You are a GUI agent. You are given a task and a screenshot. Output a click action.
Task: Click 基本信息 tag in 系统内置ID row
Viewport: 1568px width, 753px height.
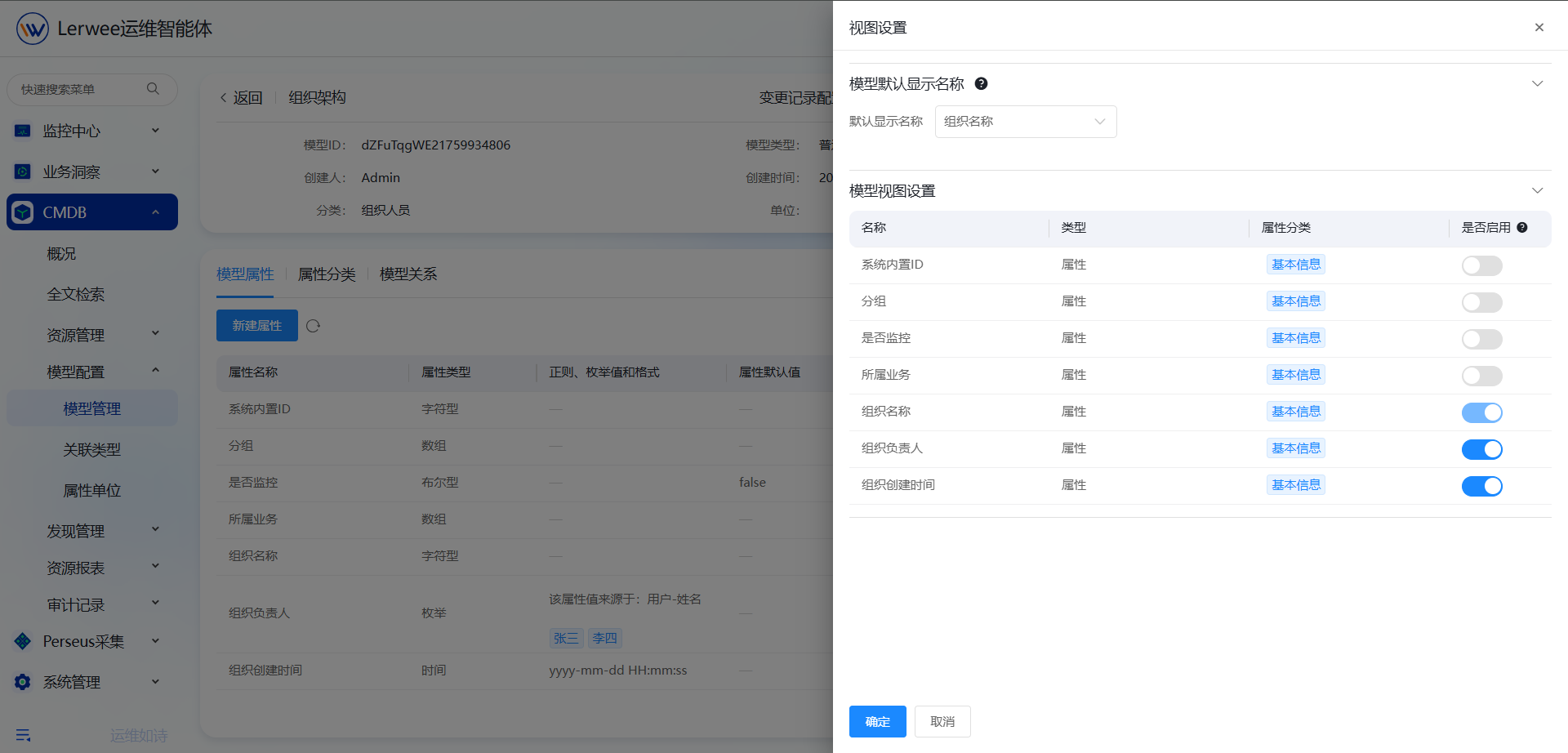coord(1296,265)
